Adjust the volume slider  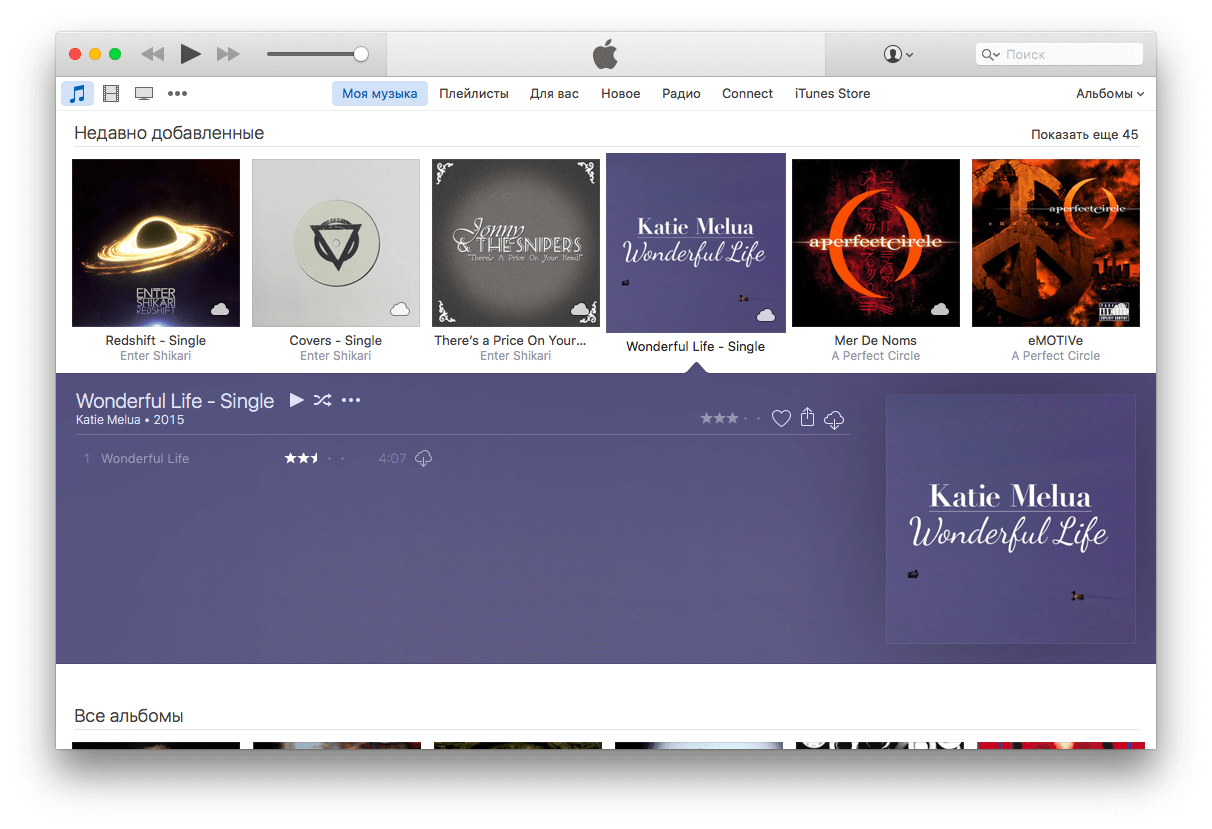(317, 54)
